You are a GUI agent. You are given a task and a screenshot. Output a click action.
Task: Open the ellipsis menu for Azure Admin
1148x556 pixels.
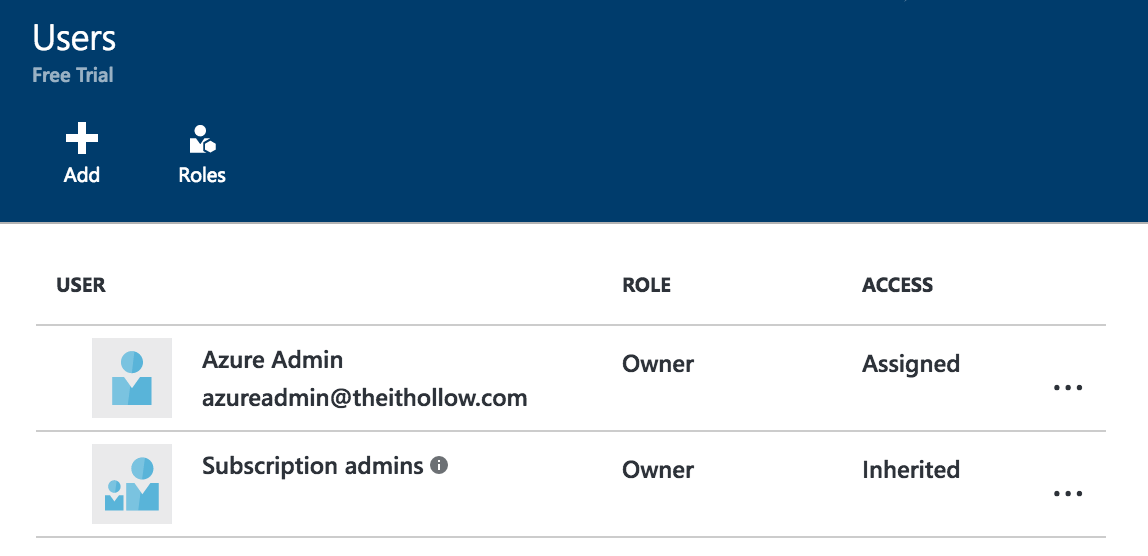pyautogui.click(x=1068, y=387)
